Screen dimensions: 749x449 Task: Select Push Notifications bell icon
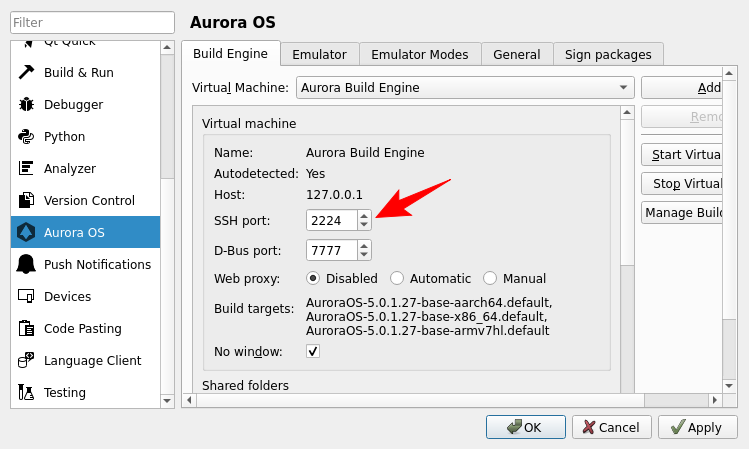click(x=26, y=265)
